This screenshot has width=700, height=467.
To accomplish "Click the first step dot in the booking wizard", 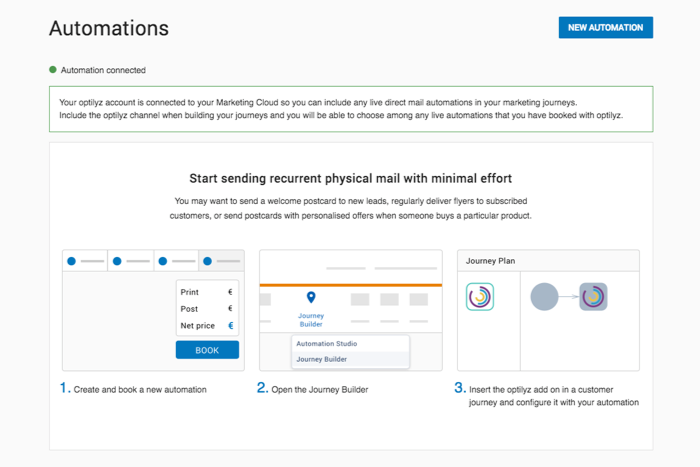I will pyautogui.click(x=71, y=261).
